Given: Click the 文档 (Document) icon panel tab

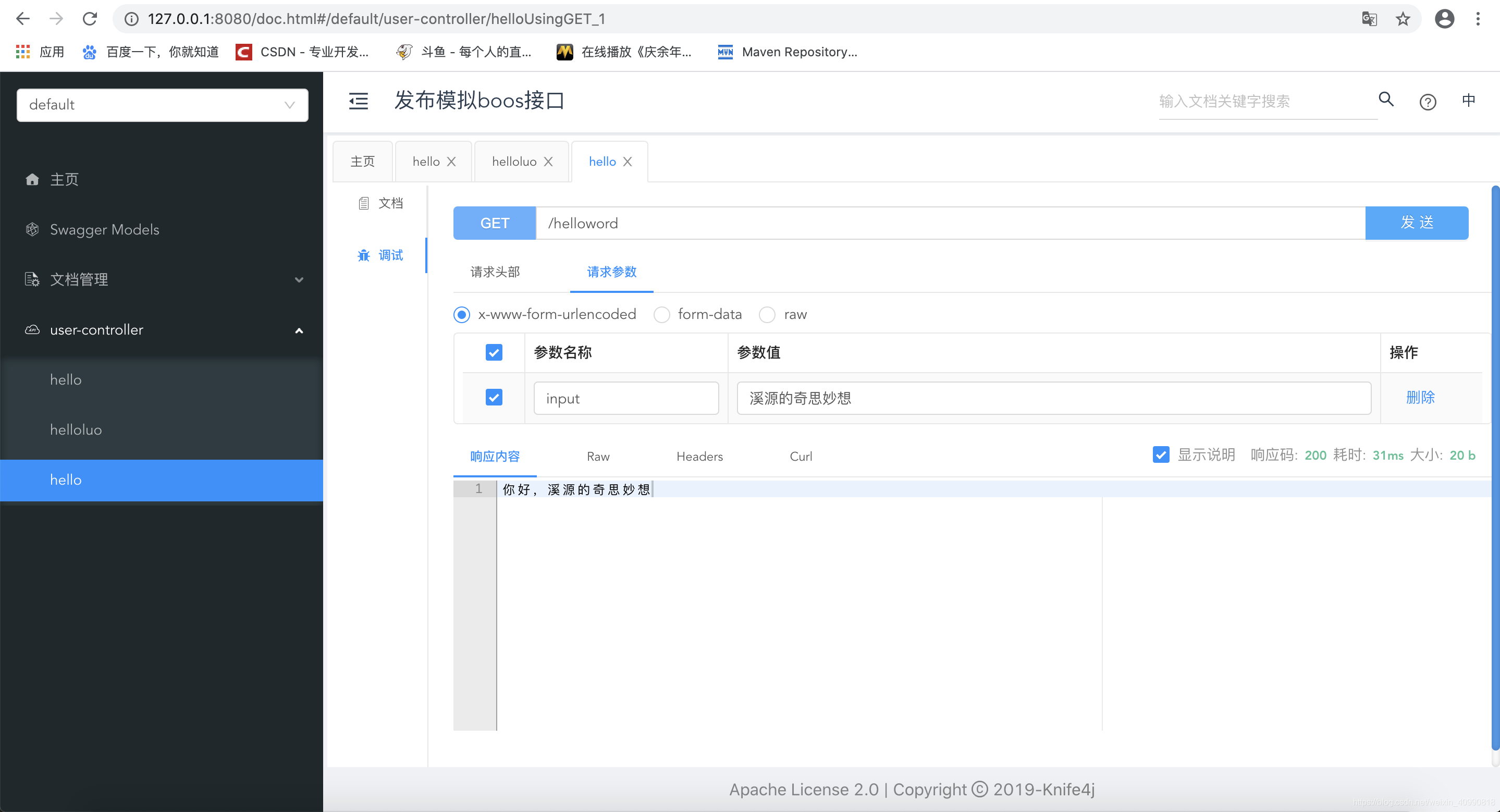Looking at the screenshot, I should coord(382,203).
